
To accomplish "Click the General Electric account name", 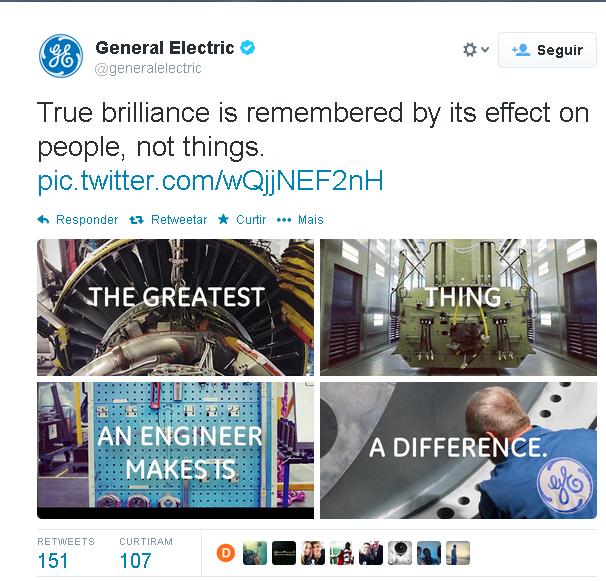I will pyautogui.click(x=165, y=48).
